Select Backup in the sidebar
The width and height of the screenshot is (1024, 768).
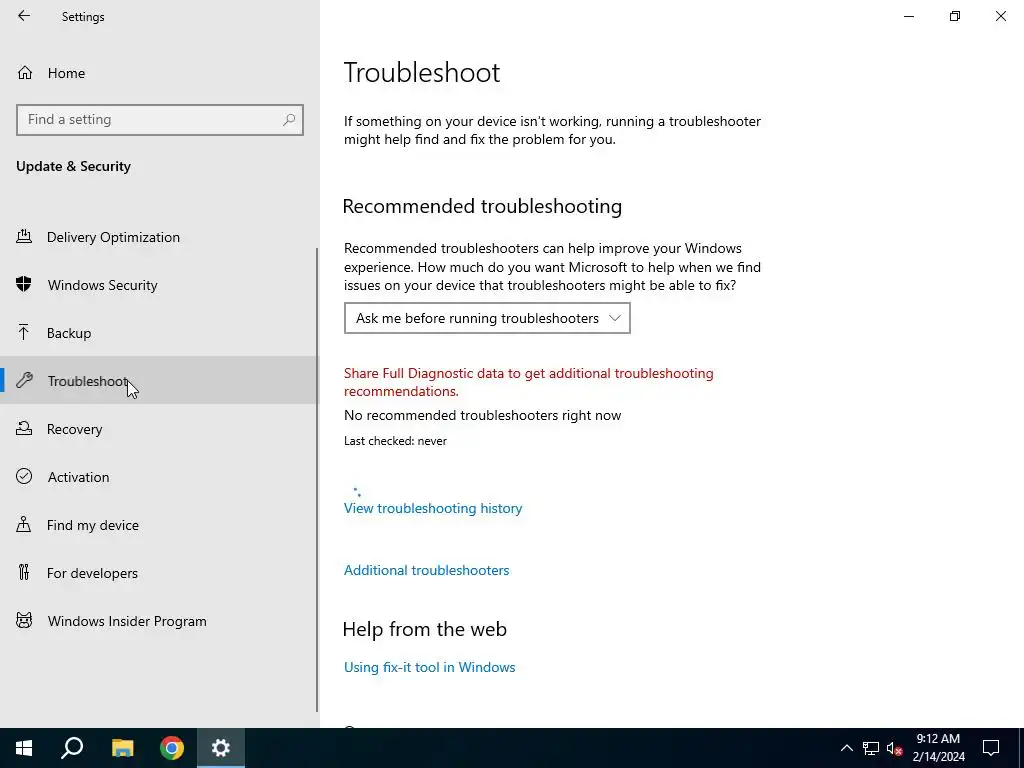(x=69, y=333)
